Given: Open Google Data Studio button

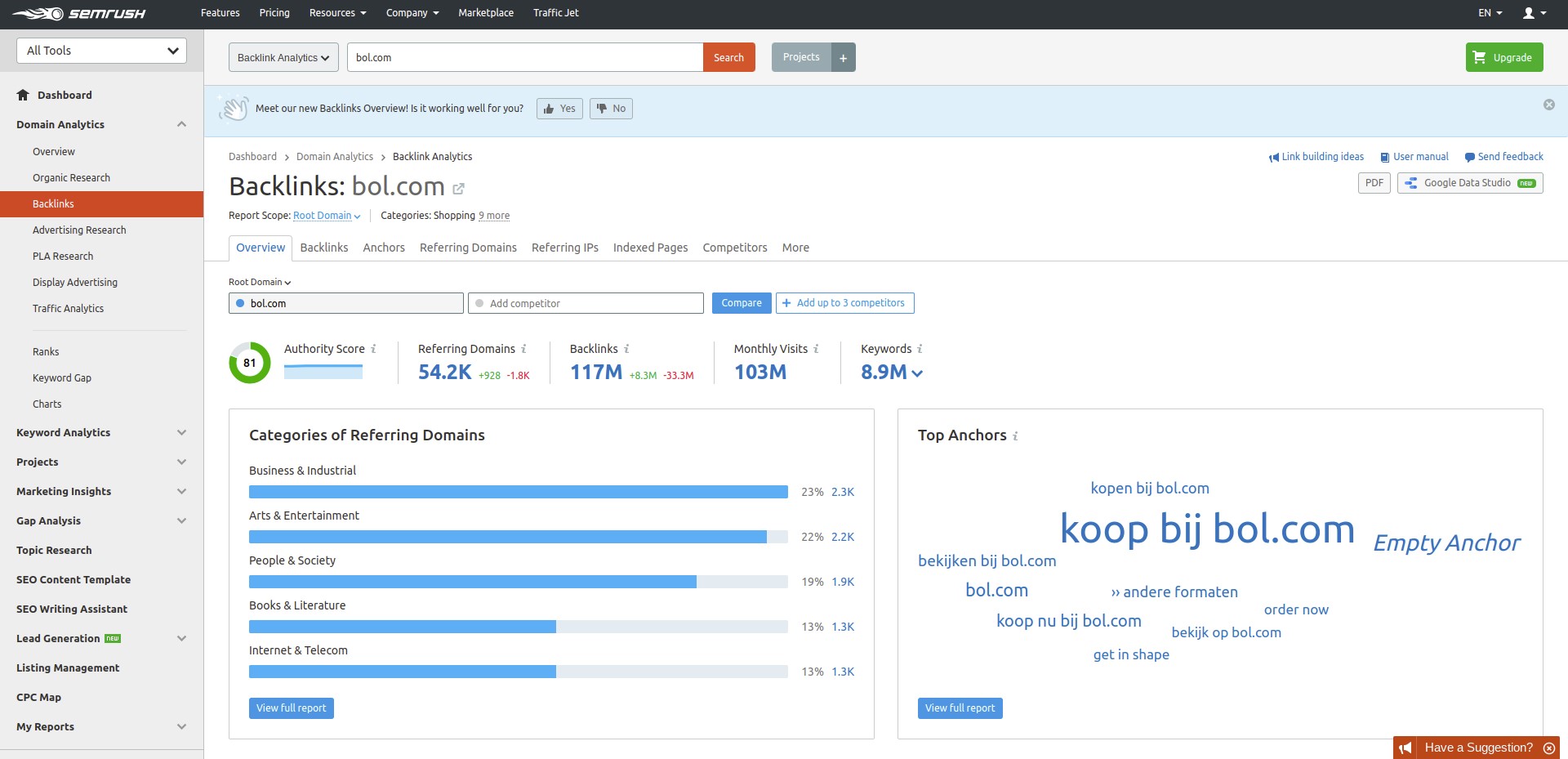Looking at the screenshot, I should point(1470,183).
